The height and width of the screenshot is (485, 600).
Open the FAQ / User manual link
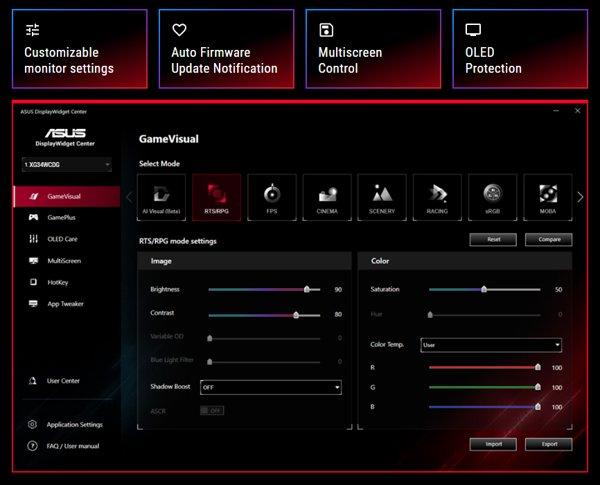[73, 446]
